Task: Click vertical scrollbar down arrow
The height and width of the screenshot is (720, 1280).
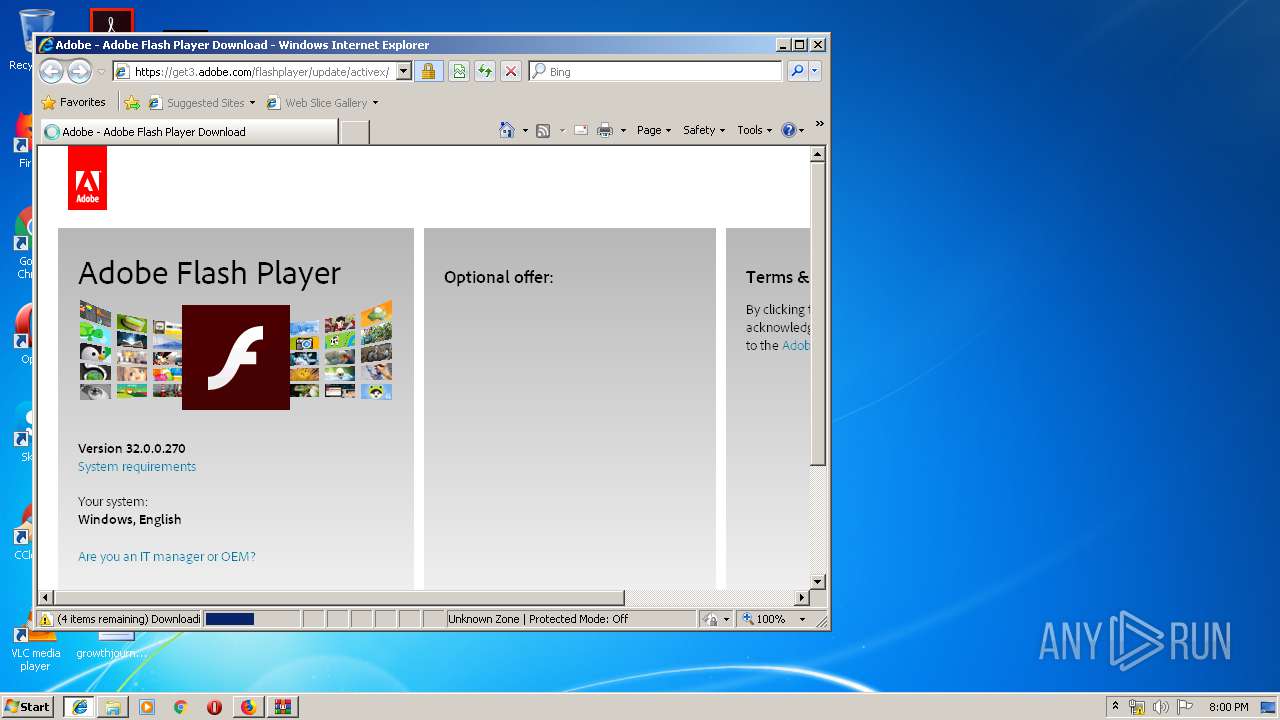Action: point(817,581)
